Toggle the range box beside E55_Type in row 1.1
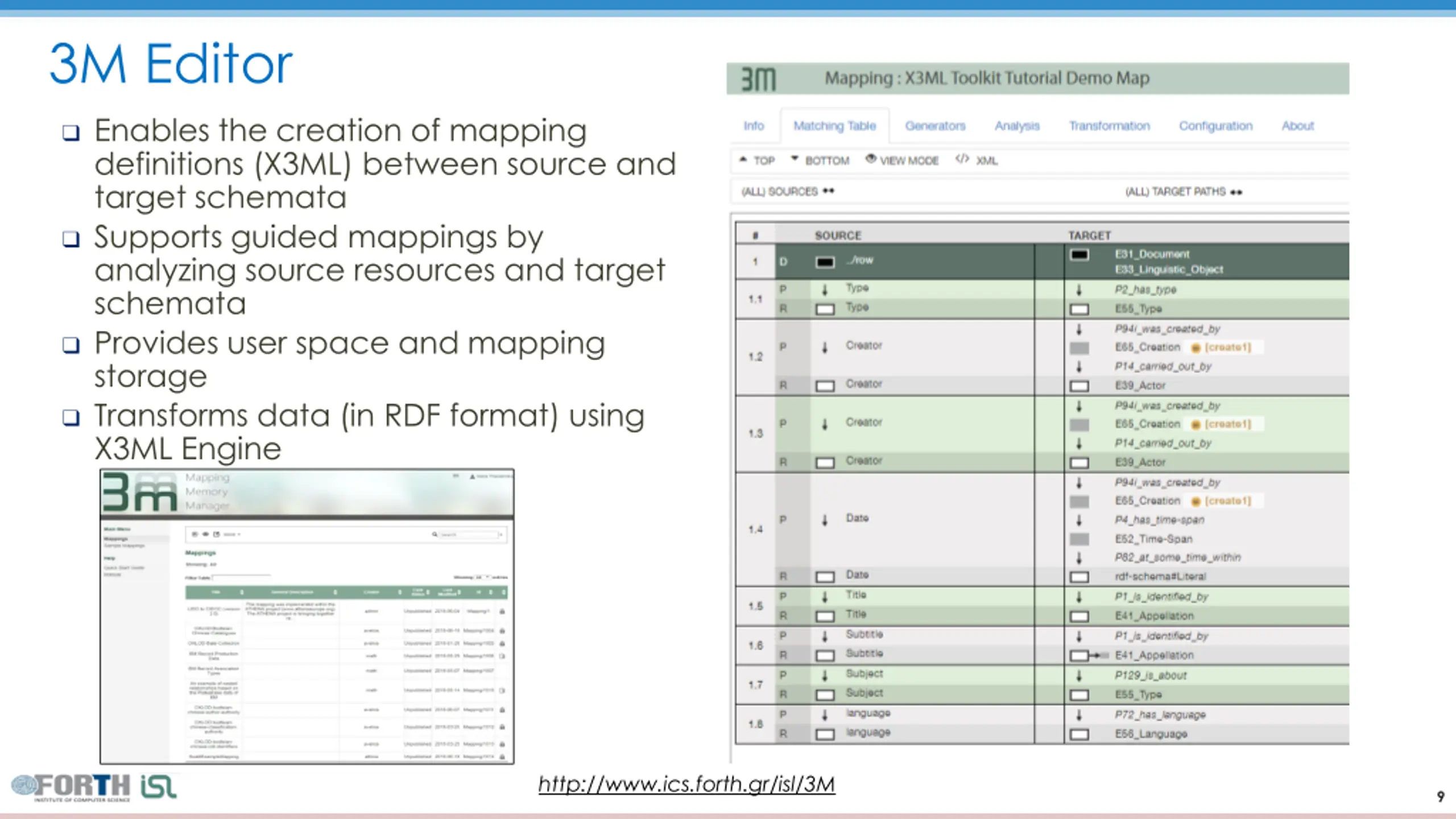 tap(1079, 309)
